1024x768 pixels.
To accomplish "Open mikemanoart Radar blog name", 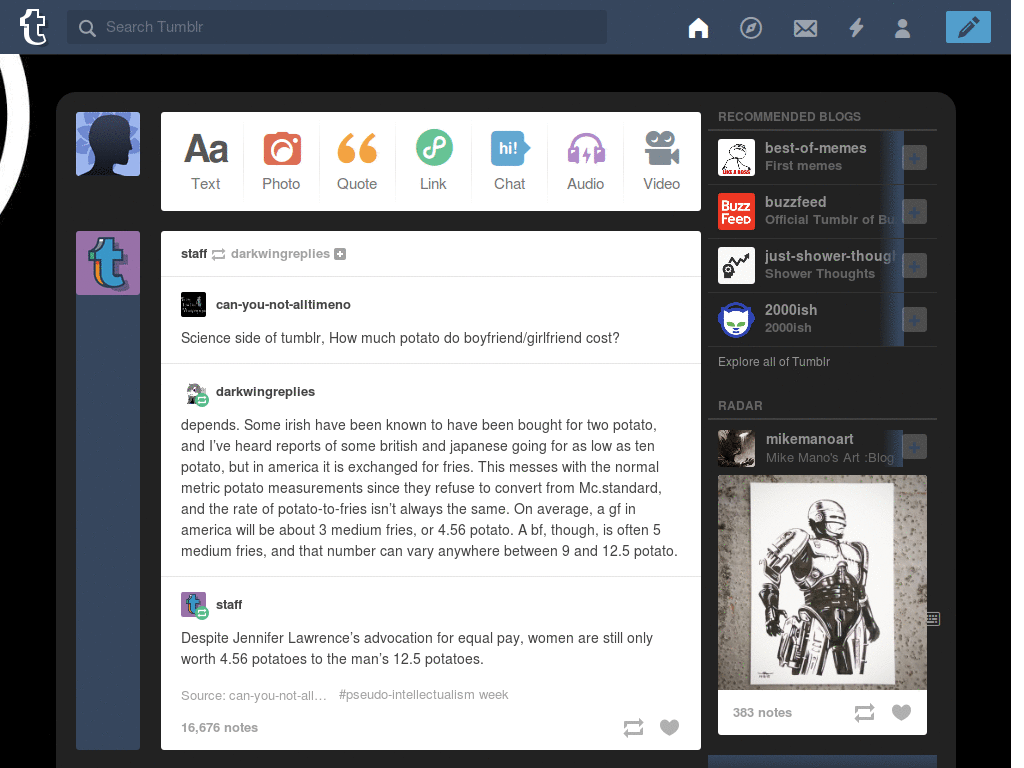I will tap(809, 439).
